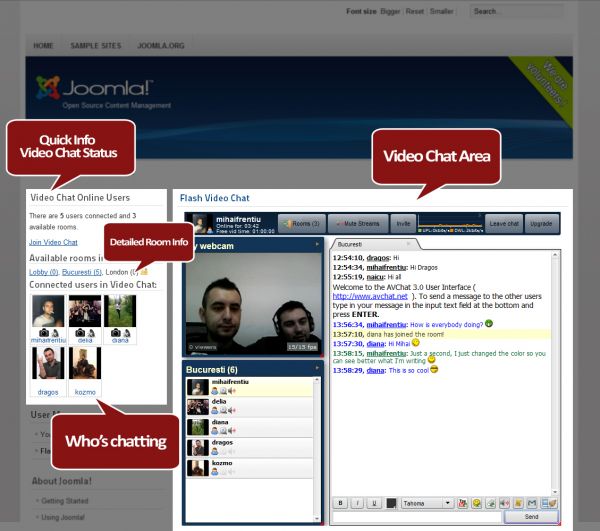The width and height of the screenshot is (600, 531).
Task: Select the Bucuresti chat tab
Action: click(x=349, y=244)
